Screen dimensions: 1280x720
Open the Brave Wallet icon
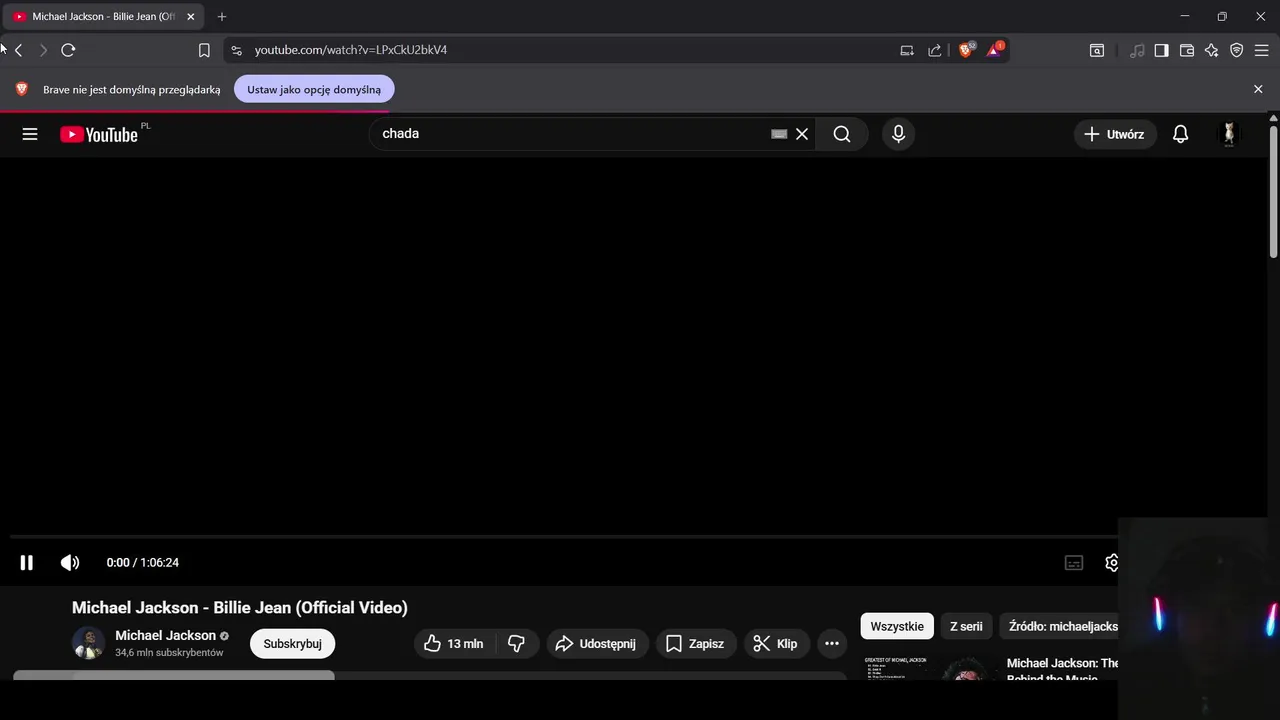coord(1187,50)
